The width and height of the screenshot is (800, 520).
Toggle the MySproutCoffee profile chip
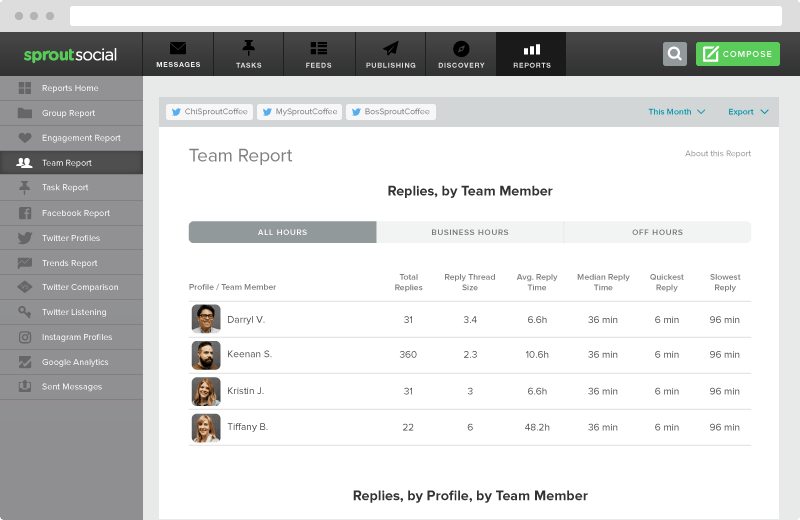click(299, 112)
